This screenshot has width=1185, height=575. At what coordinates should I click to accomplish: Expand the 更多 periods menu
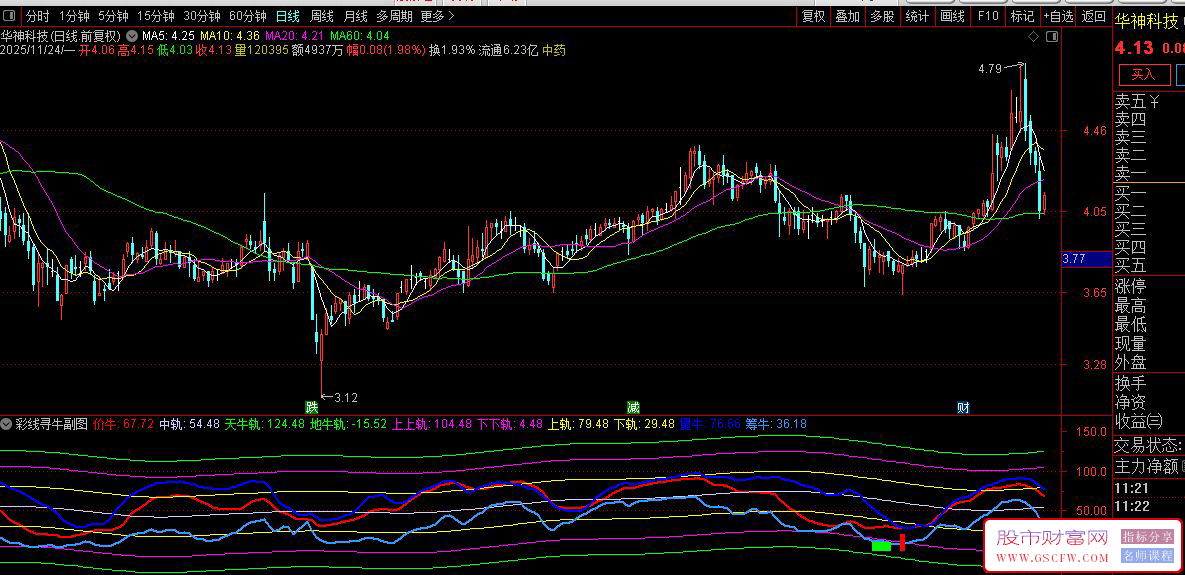tap(437, 16)
